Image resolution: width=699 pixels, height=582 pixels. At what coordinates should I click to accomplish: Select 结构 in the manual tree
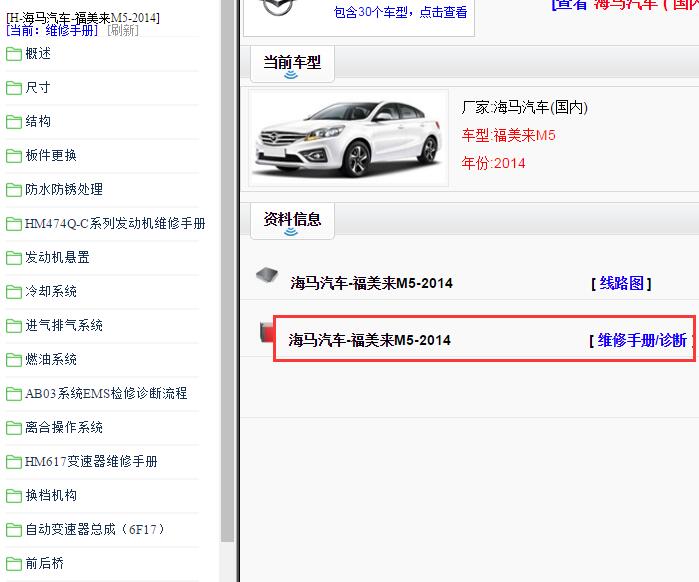pyautogui.click(x=38, y=121)
